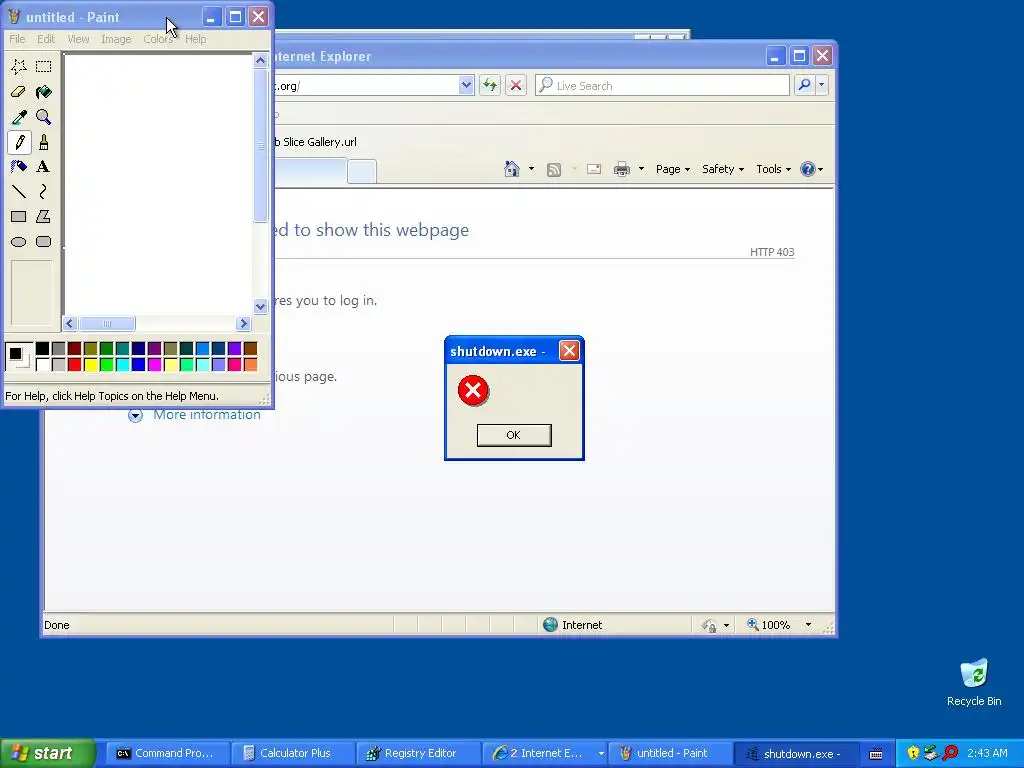1024x768 pixels.
Task: Open the Colors menu in Paint
Action: click(158, 39)
